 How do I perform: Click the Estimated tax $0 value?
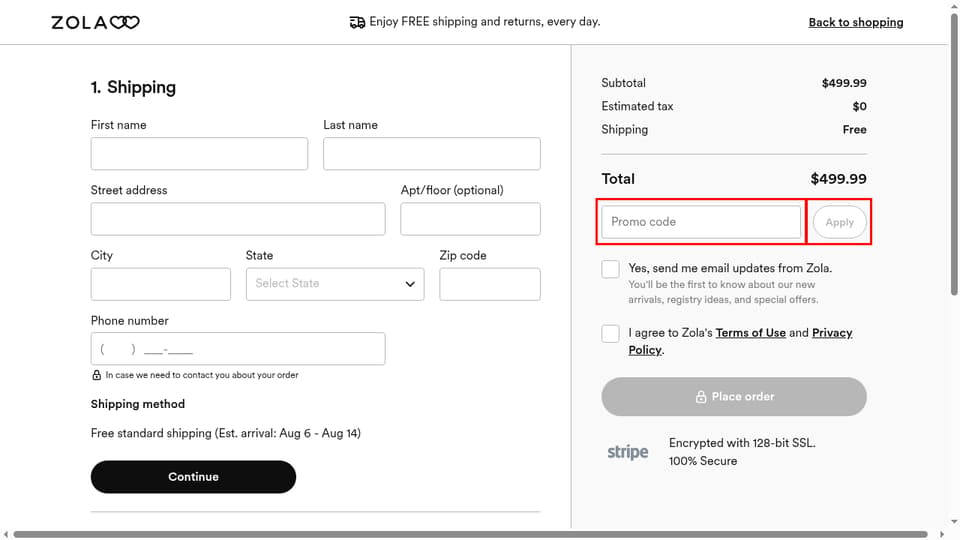click(x=860, y=107)
